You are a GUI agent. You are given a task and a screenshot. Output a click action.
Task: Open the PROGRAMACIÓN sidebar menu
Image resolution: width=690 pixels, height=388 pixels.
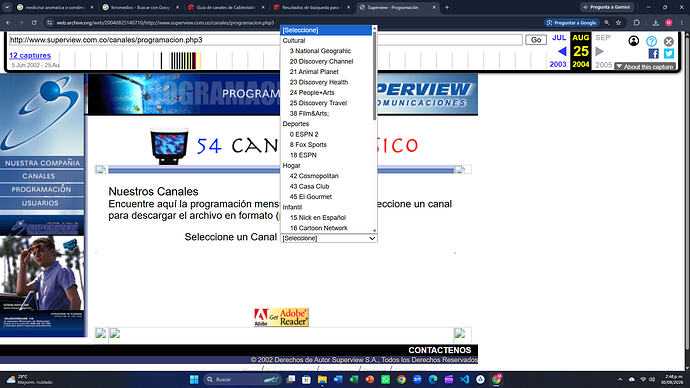coord(41,189)
